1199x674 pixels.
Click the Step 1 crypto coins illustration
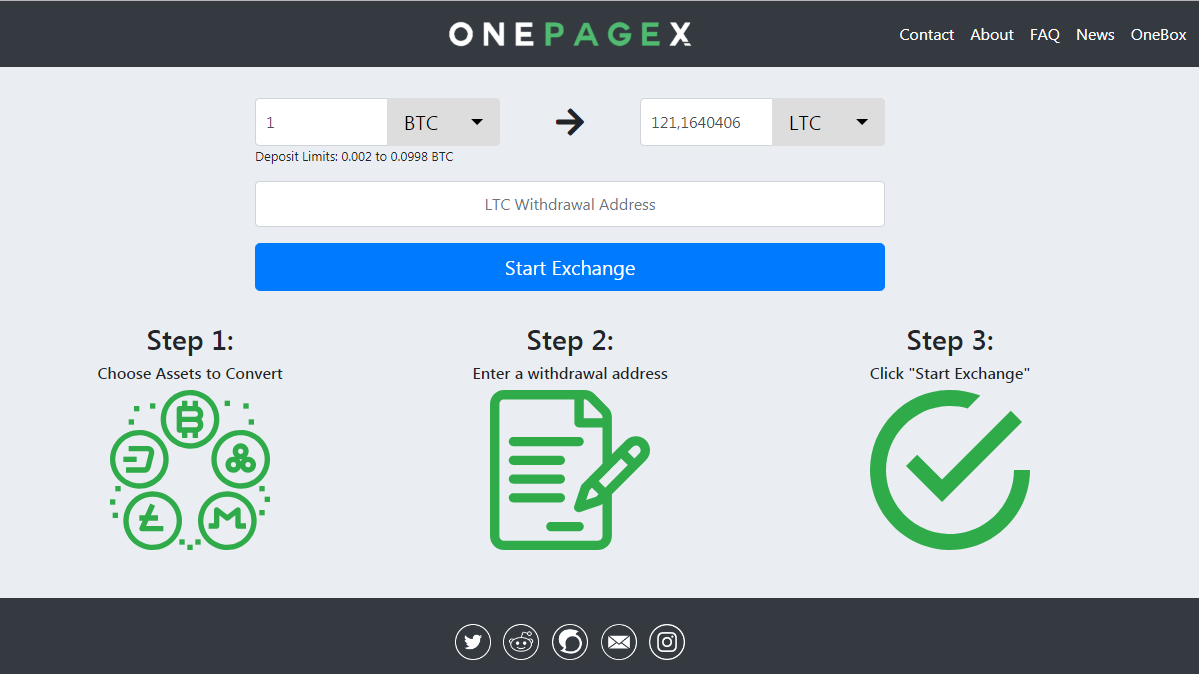pos(190,470)
